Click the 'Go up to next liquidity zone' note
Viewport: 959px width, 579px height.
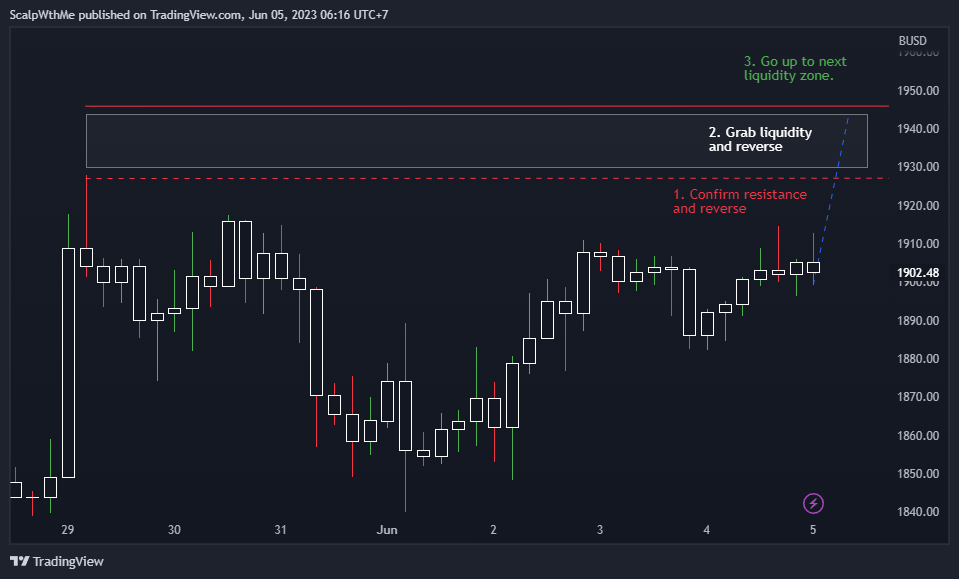[795, 68]
